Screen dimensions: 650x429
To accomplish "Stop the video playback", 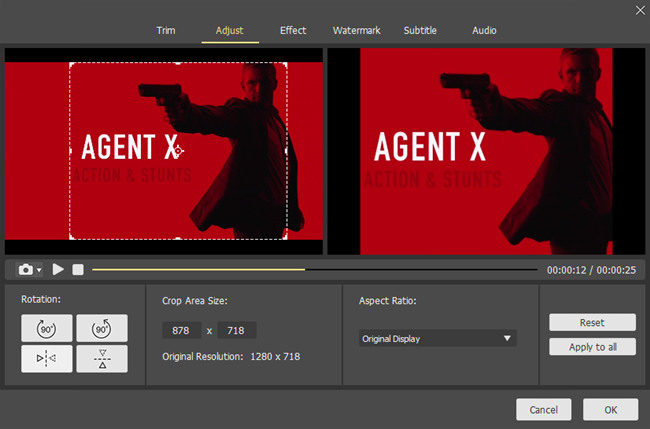I will pos(78,270).
